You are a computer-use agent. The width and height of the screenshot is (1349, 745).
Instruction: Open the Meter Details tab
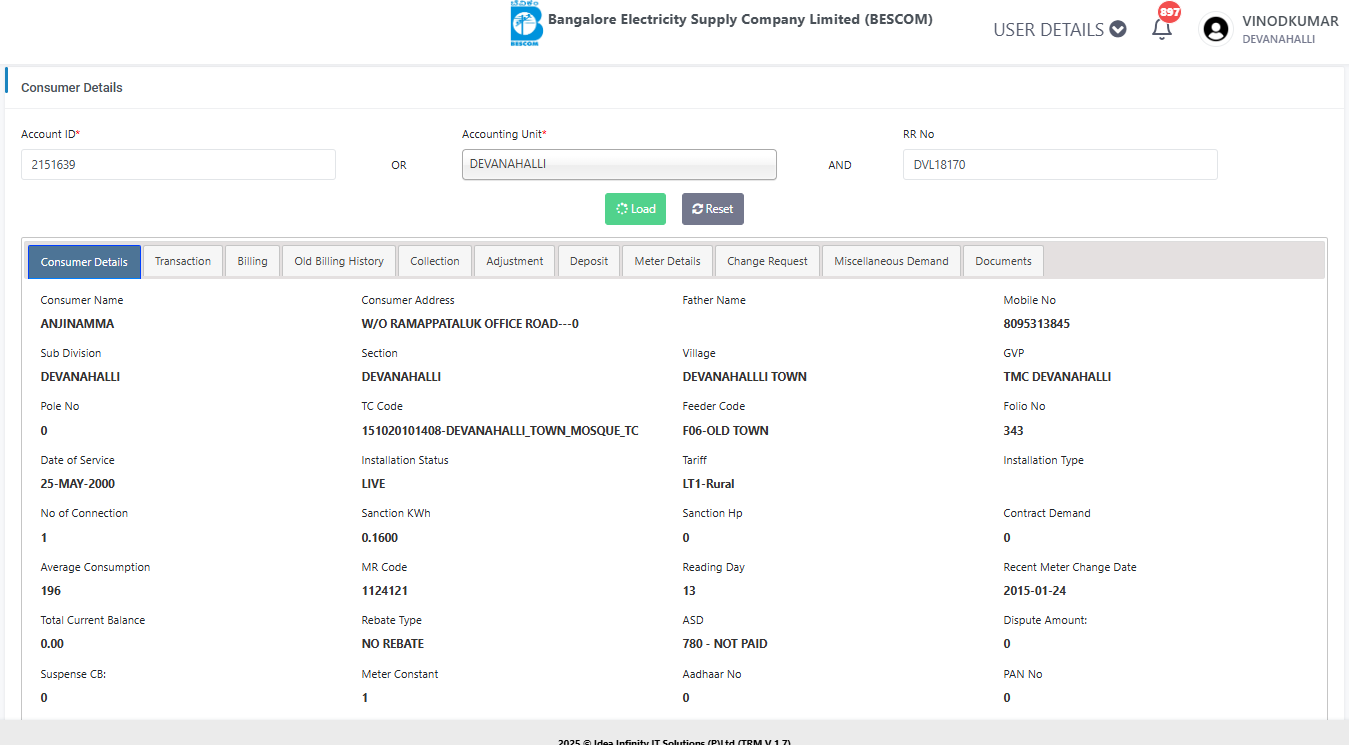tap(667, 261)
